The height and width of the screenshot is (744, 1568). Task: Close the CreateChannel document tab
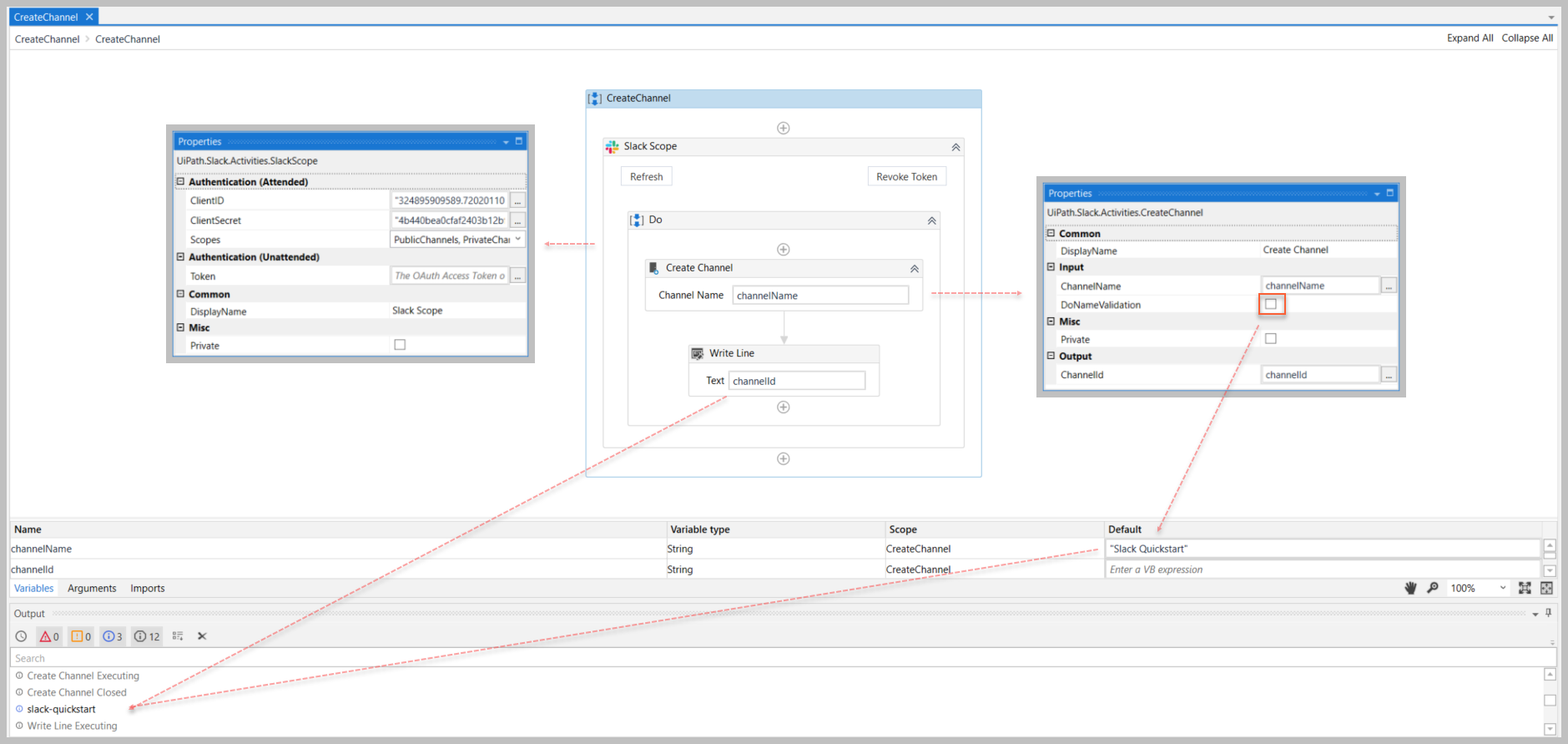89,17
